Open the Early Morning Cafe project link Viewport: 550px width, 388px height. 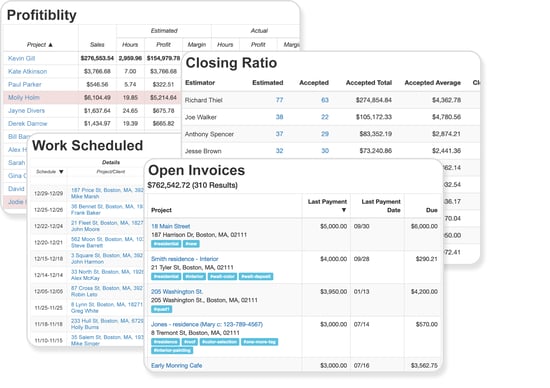(x=176, y=366)
